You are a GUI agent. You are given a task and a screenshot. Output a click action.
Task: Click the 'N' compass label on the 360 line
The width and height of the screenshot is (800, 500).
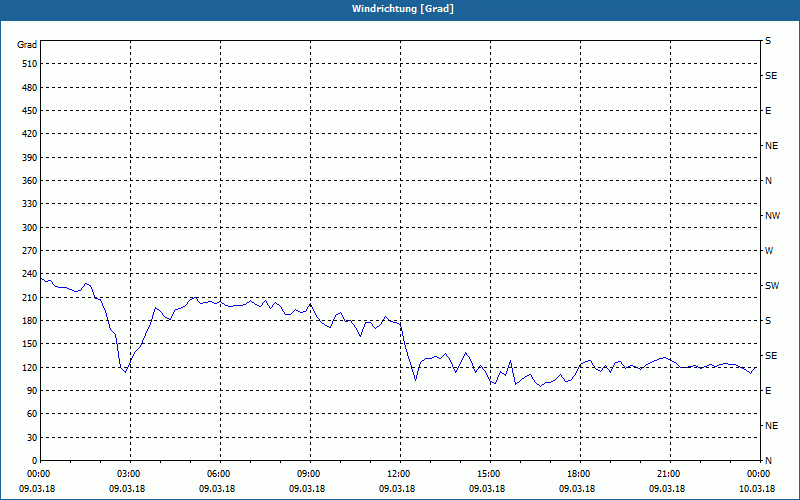(x=768, y=181)
